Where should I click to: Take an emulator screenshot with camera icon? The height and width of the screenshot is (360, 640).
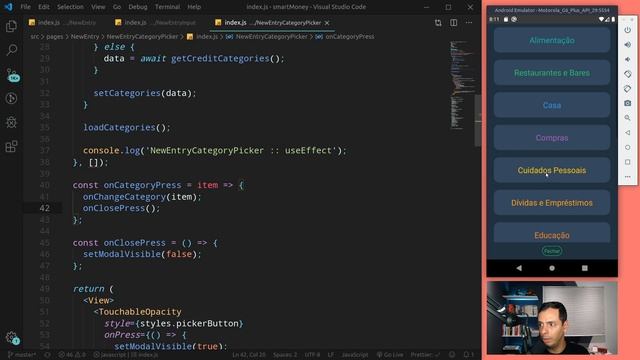click(x=628, y=103)
